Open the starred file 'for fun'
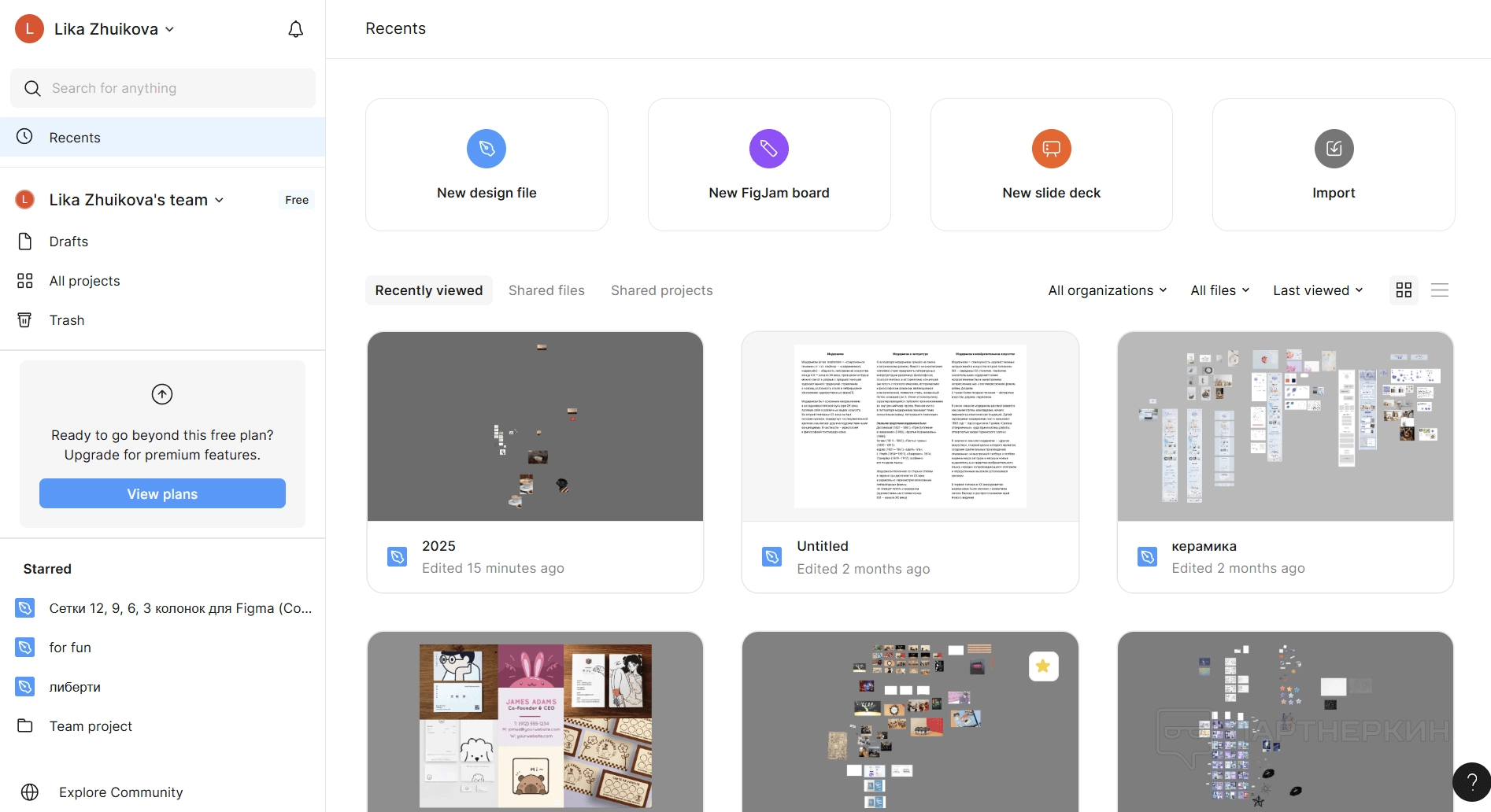 pyautogui.click(x=70, y=648)
